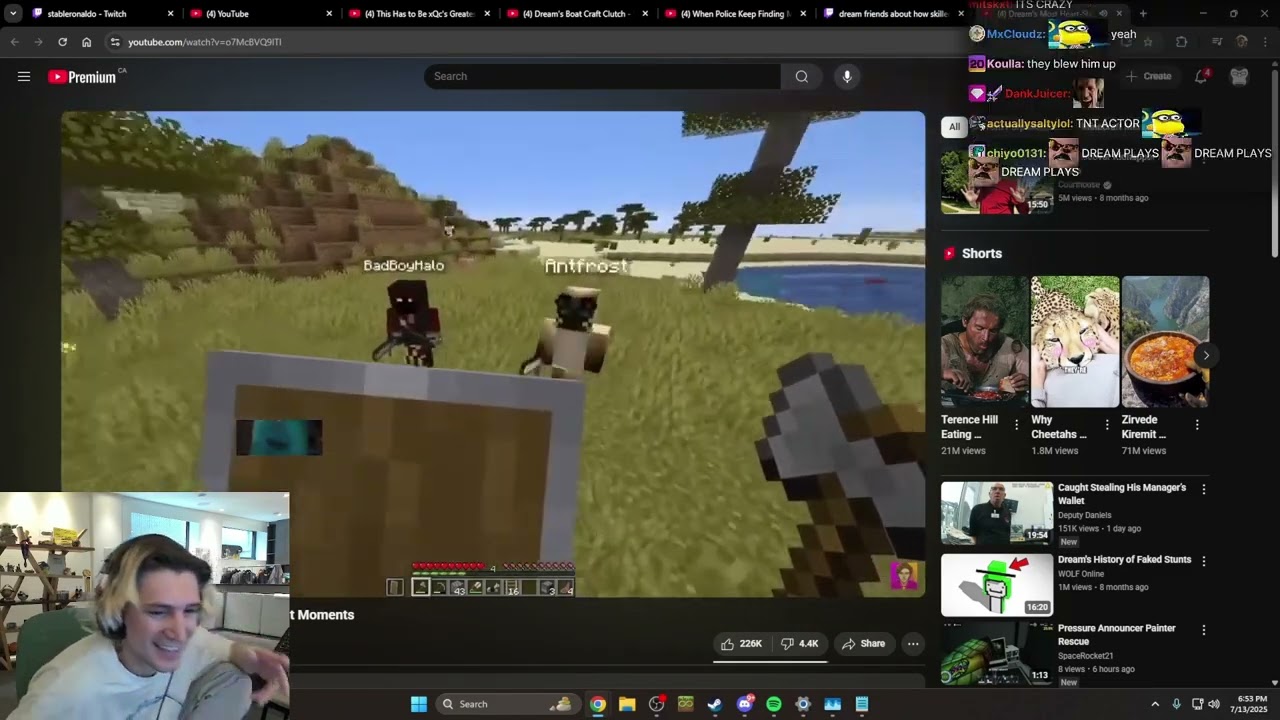This screenshot has width=1280, height=720.
Task: Open Dream's History of Faked Stunts video
Action: coord(1124,560)
